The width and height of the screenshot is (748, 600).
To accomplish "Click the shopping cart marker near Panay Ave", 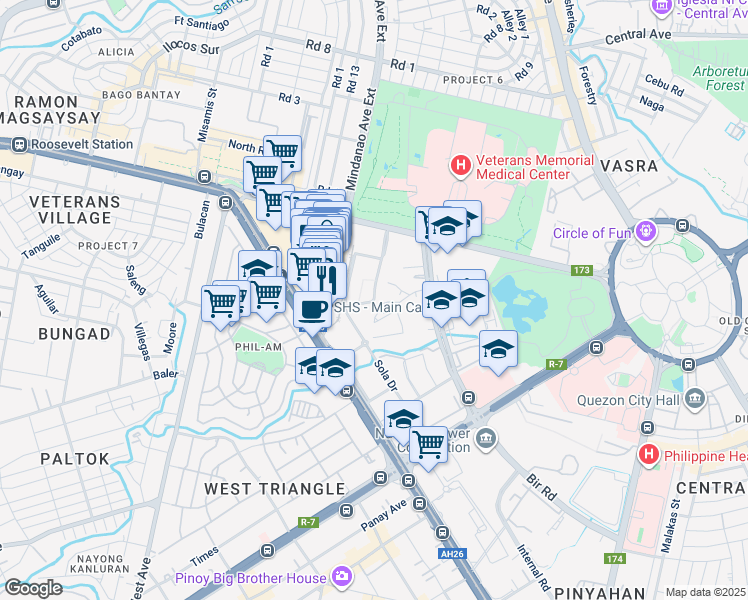I will 428,447.
